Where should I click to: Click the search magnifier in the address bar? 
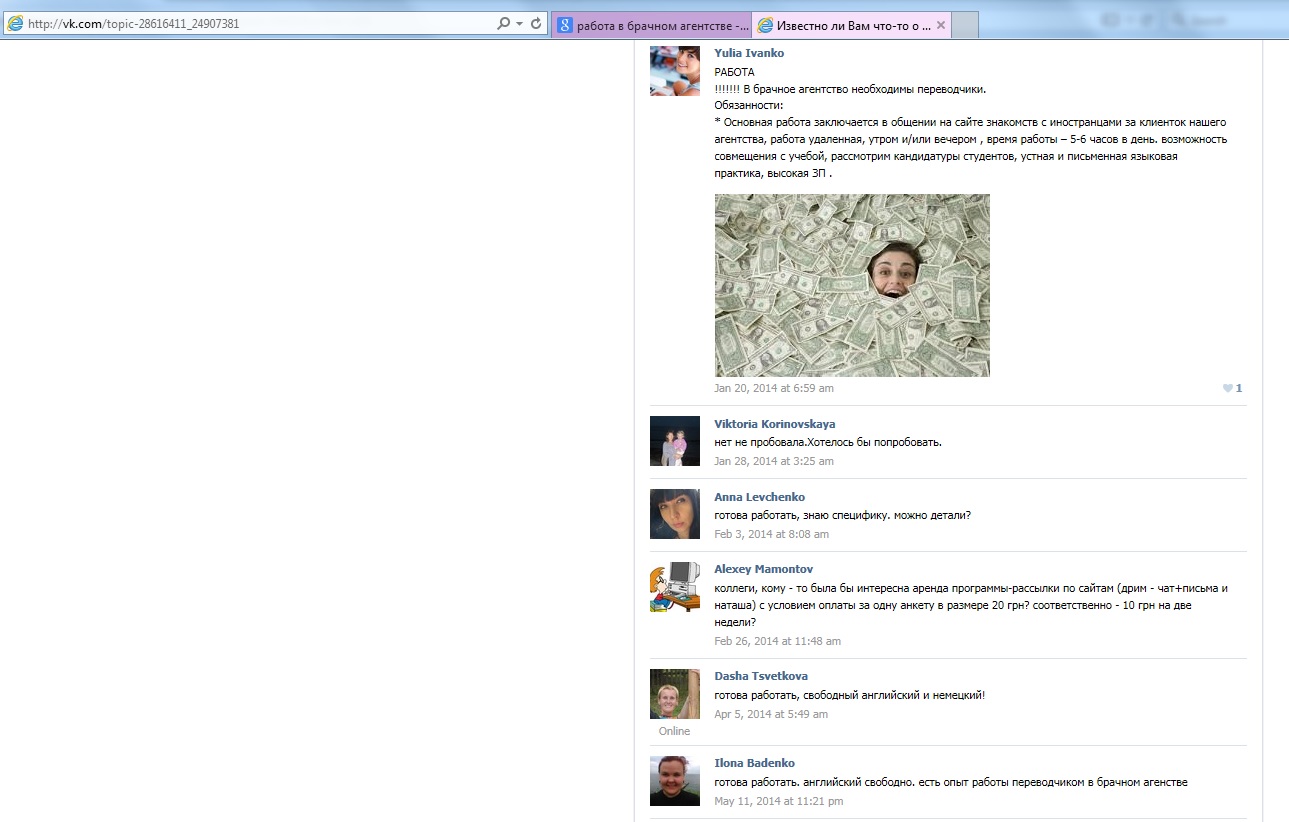pyautogui.click(x=503, y=24)
